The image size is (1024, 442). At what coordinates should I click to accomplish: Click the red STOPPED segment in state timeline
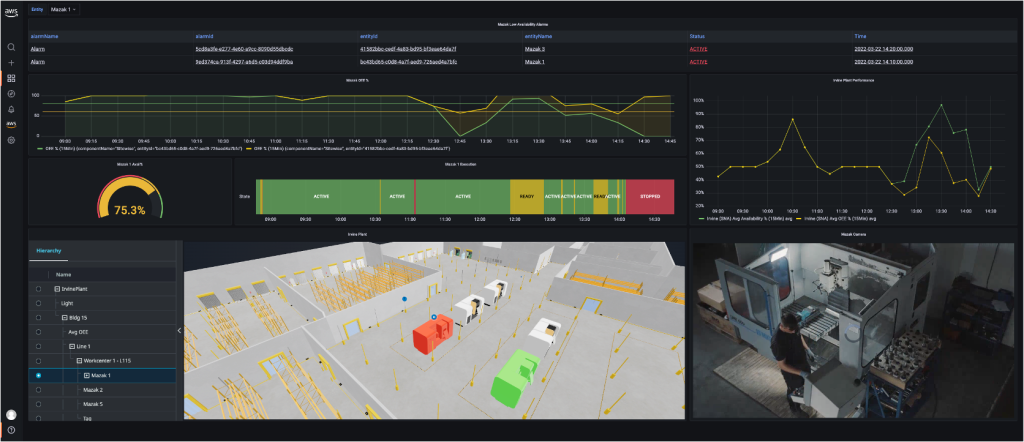click(x=649, y=196)
